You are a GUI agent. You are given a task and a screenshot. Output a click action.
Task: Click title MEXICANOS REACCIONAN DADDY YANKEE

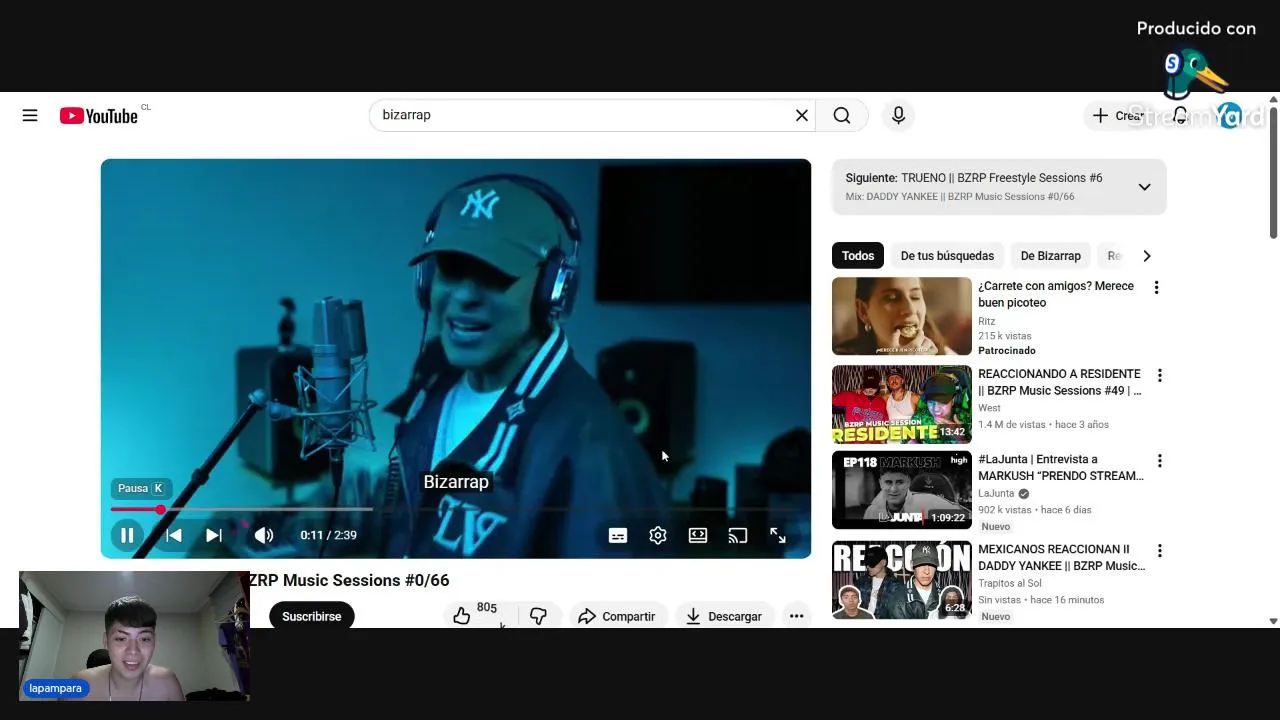[x=1062, y=557]
